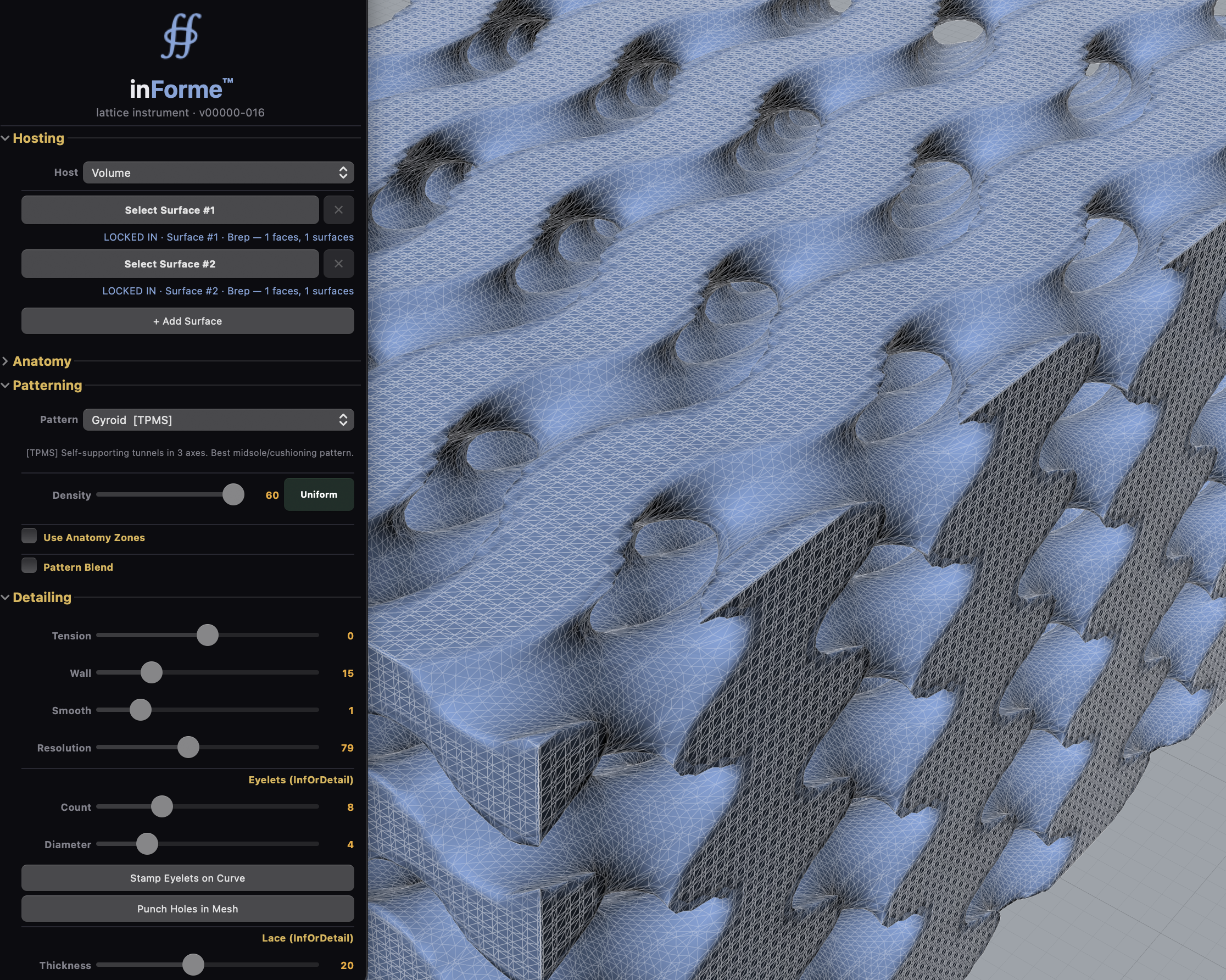Click Punch Holes in Mesh
The width and height of the screenshot is (1226, 980).
[x=188, y=909]
